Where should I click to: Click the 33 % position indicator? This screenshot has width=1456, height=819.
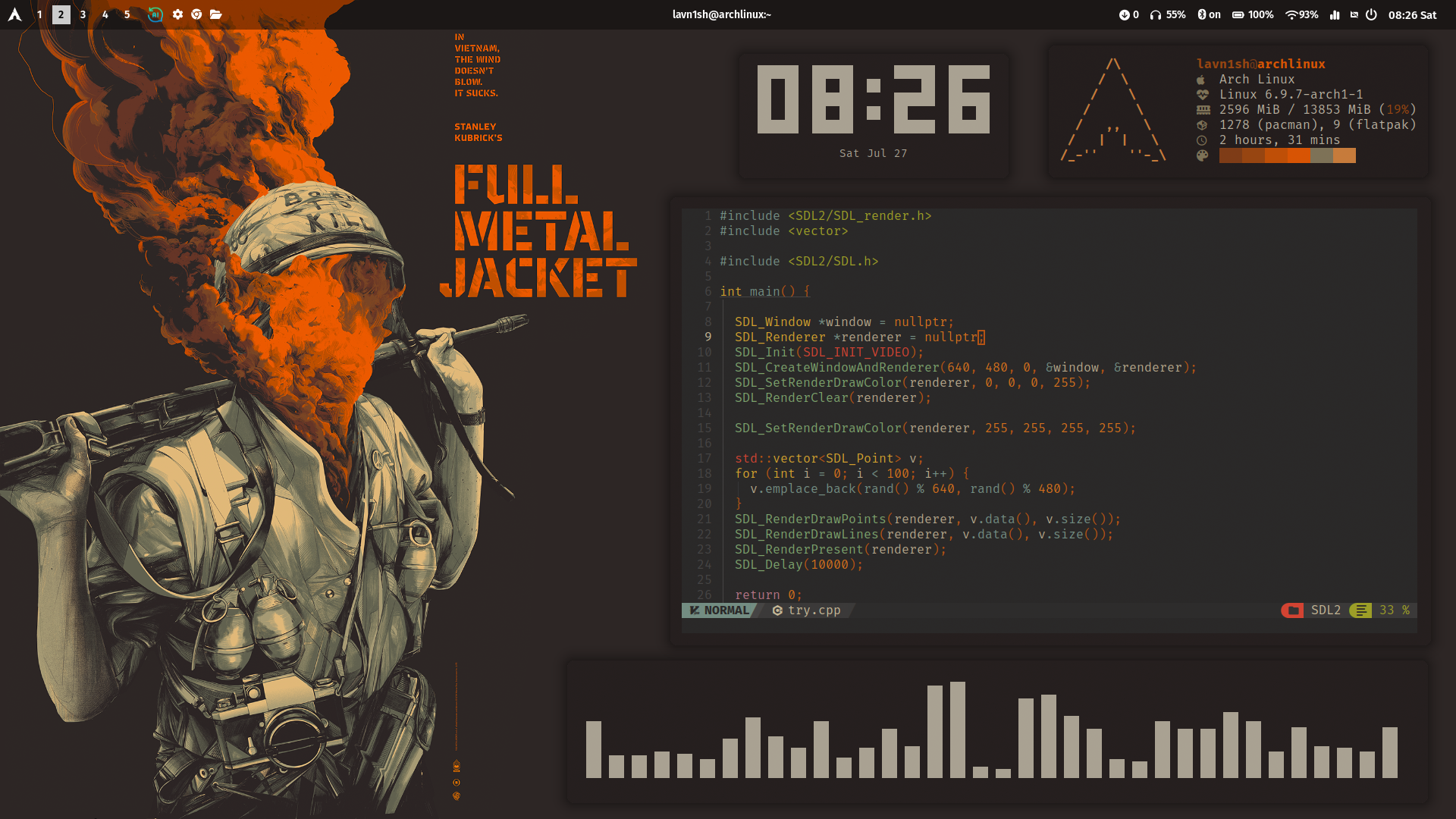[1395, 610]
